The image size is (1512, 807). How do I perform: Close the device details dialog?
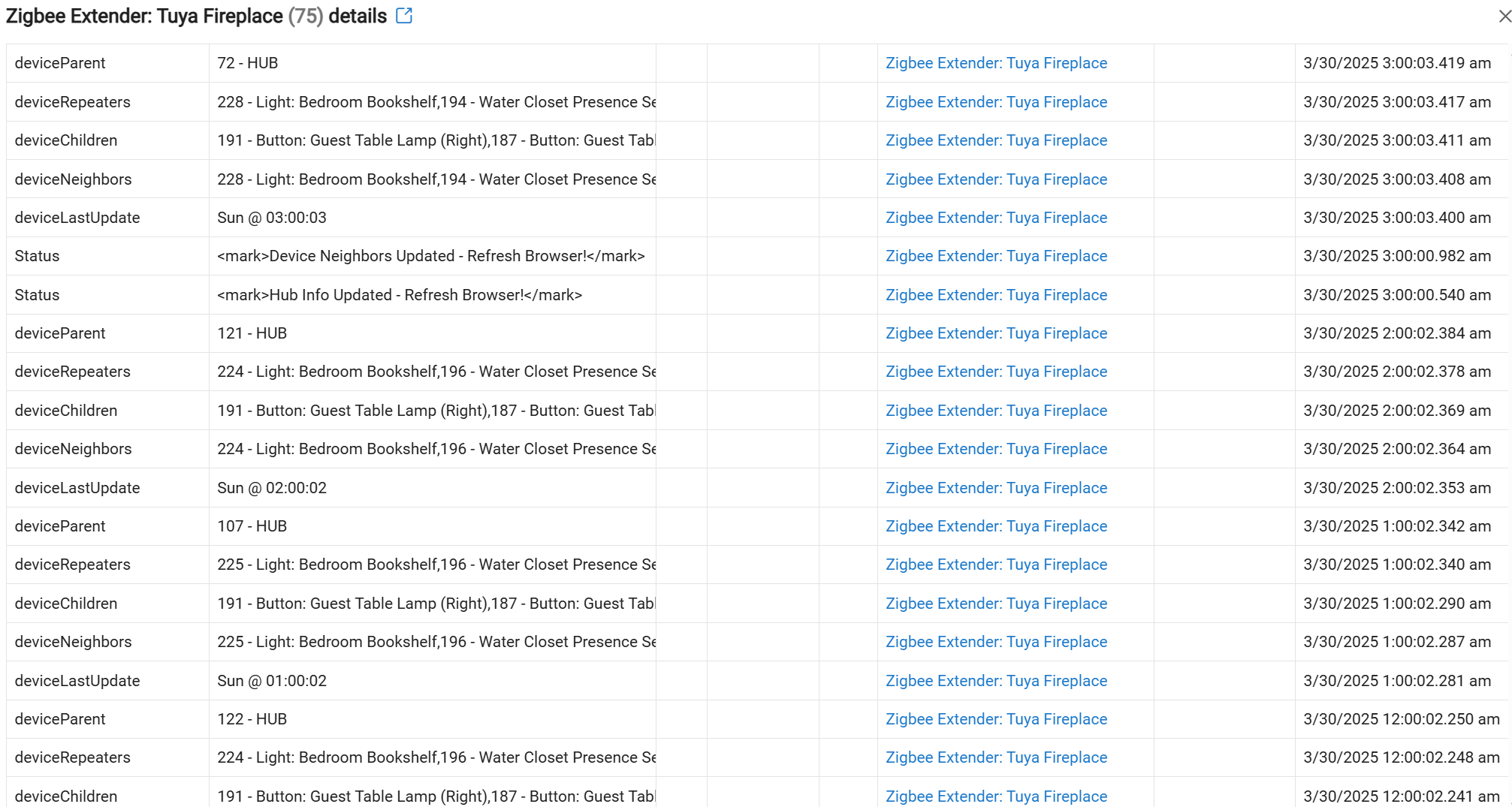[1504, 17]
